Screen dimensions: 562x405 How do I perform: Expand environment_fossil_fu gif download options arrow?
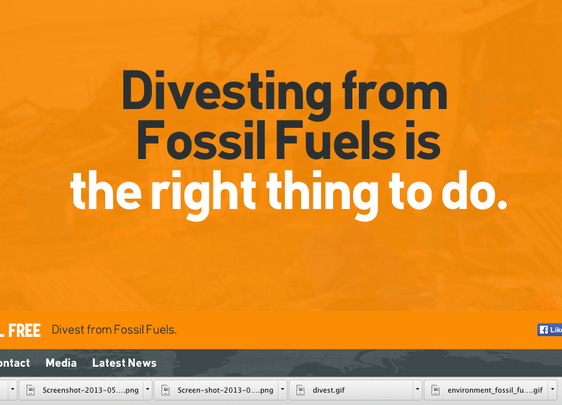coord(552,389)
